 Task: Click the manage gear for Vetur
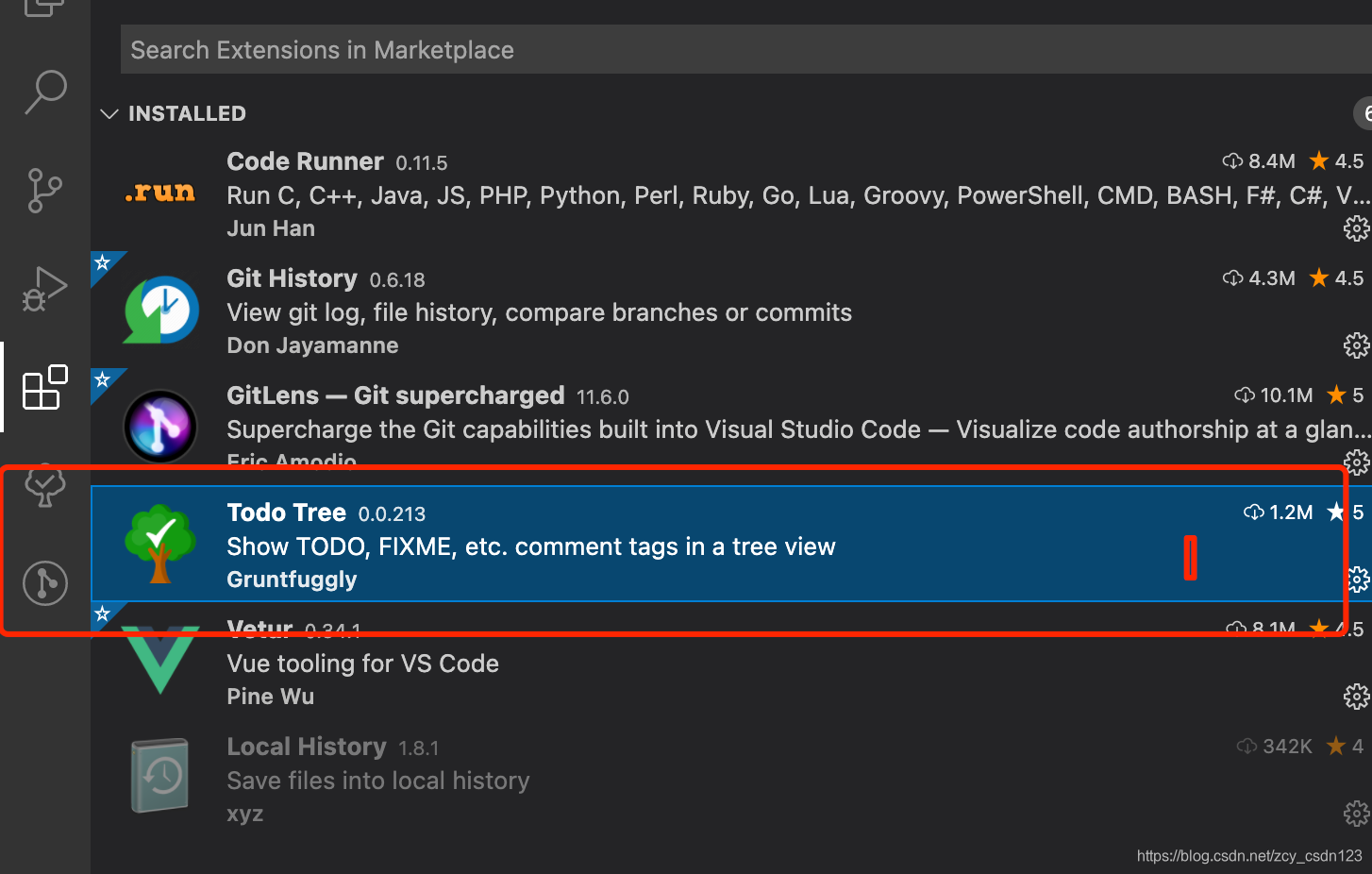tap(1356, 697)
